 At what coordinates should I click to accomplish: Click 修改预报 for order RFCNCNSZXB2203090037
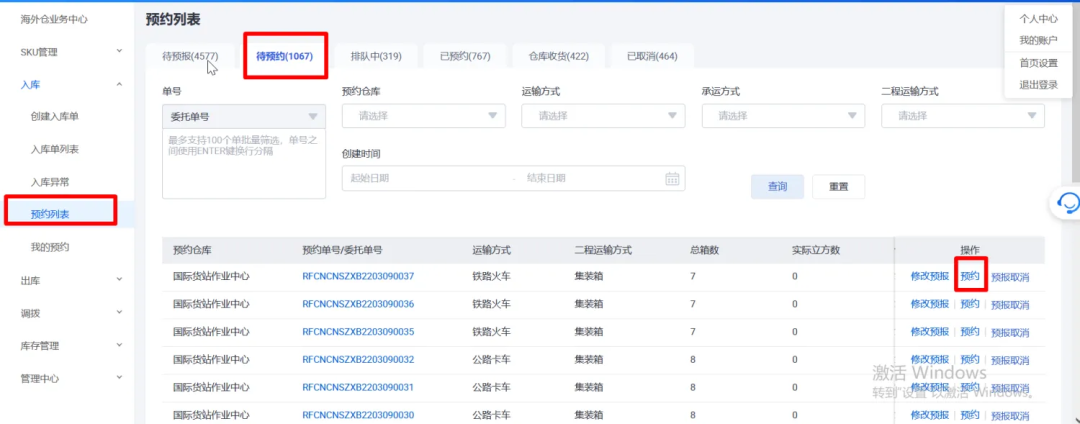click(x=929, y=277)
